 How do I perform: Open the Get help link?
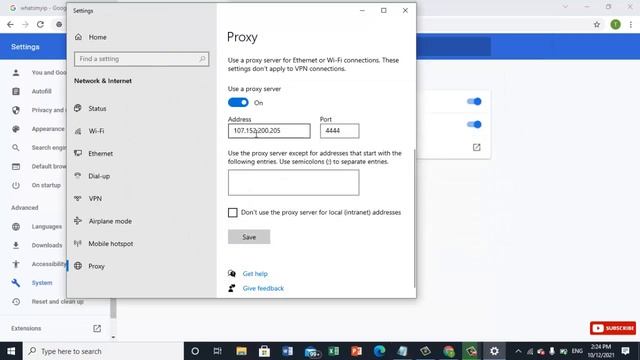255,274
